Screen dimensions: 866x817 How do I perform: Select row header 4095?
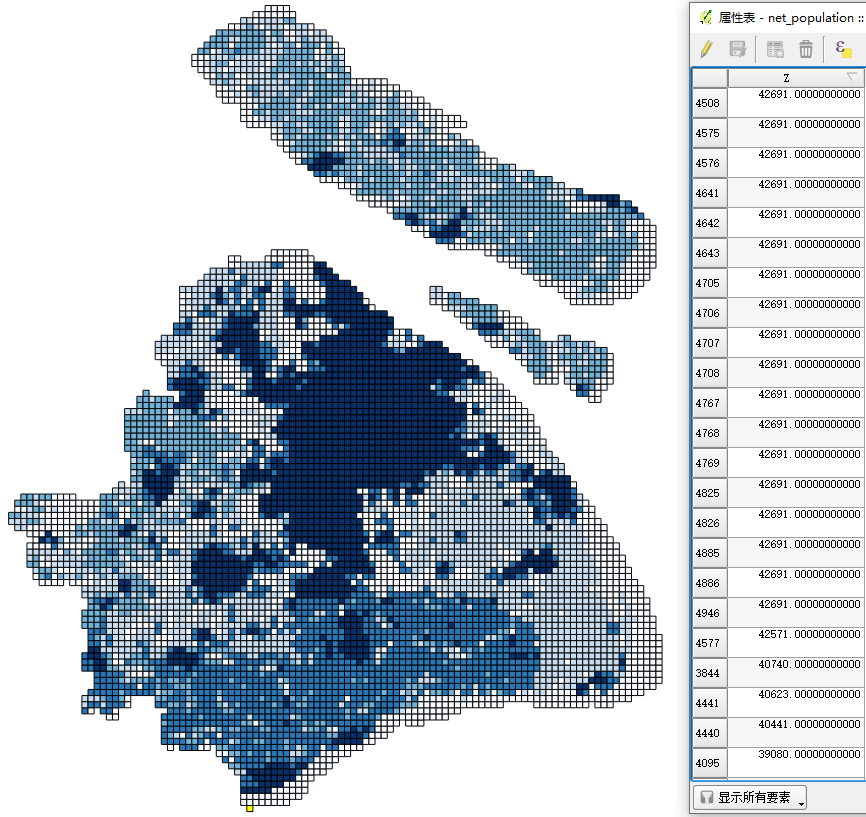(710, 763)
